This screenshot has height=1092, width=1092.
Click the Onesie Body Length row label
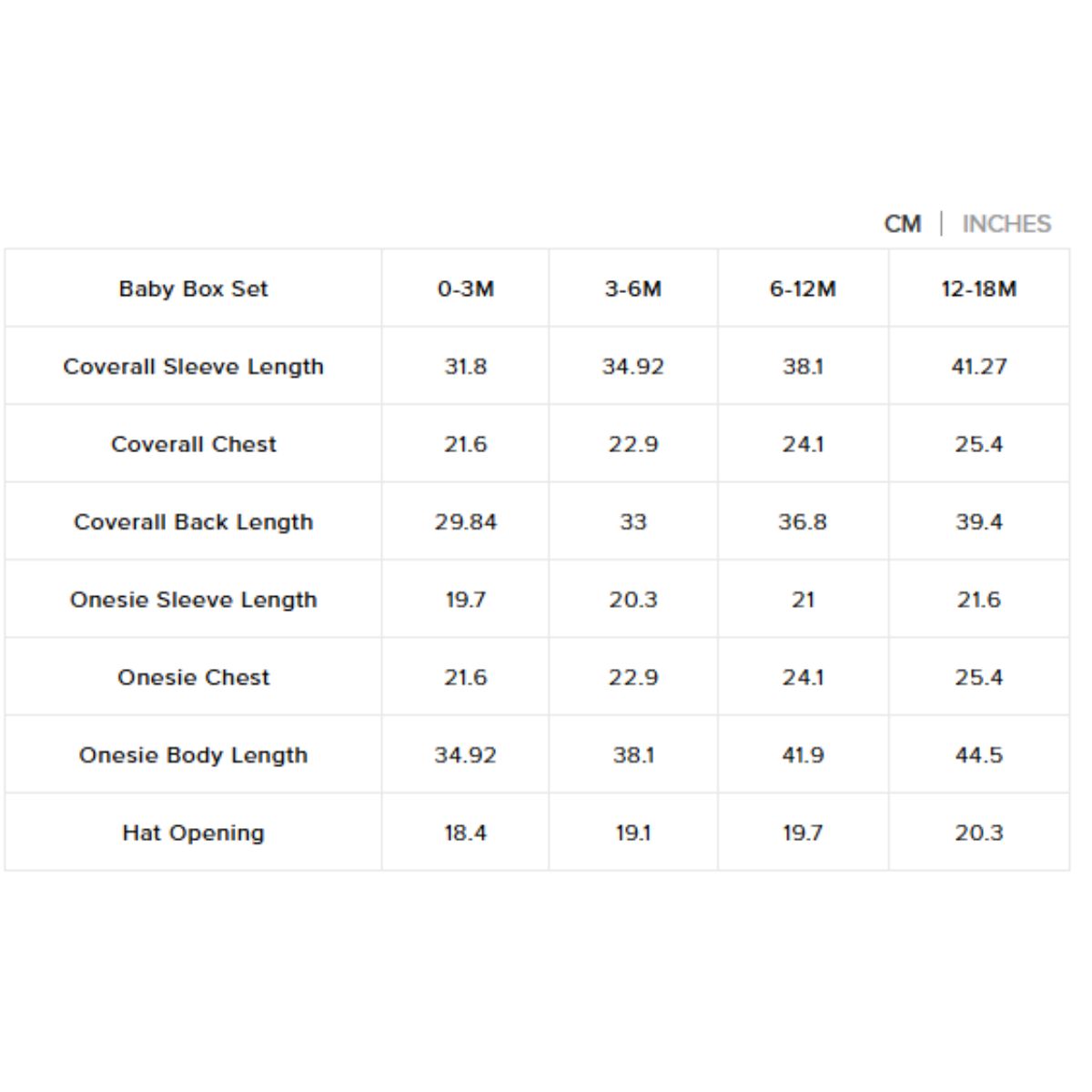193,755
